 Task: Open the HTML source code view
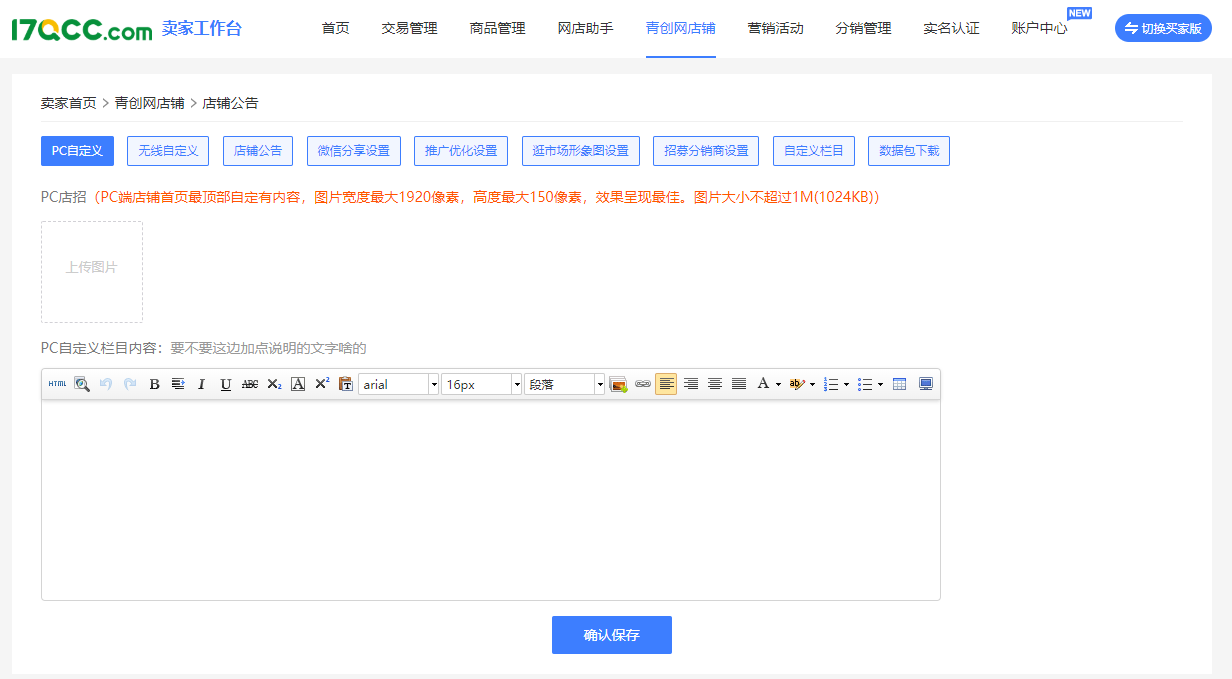pyautogui.click(x=57, y=384)
